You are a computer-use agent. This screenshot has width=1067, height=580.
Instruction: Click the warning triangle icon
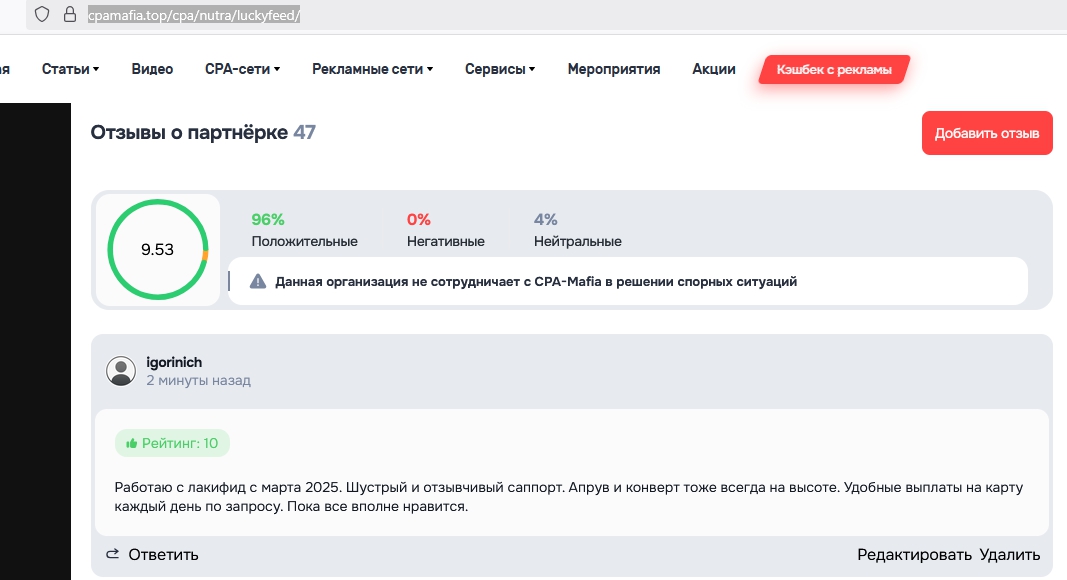point(258,282)
